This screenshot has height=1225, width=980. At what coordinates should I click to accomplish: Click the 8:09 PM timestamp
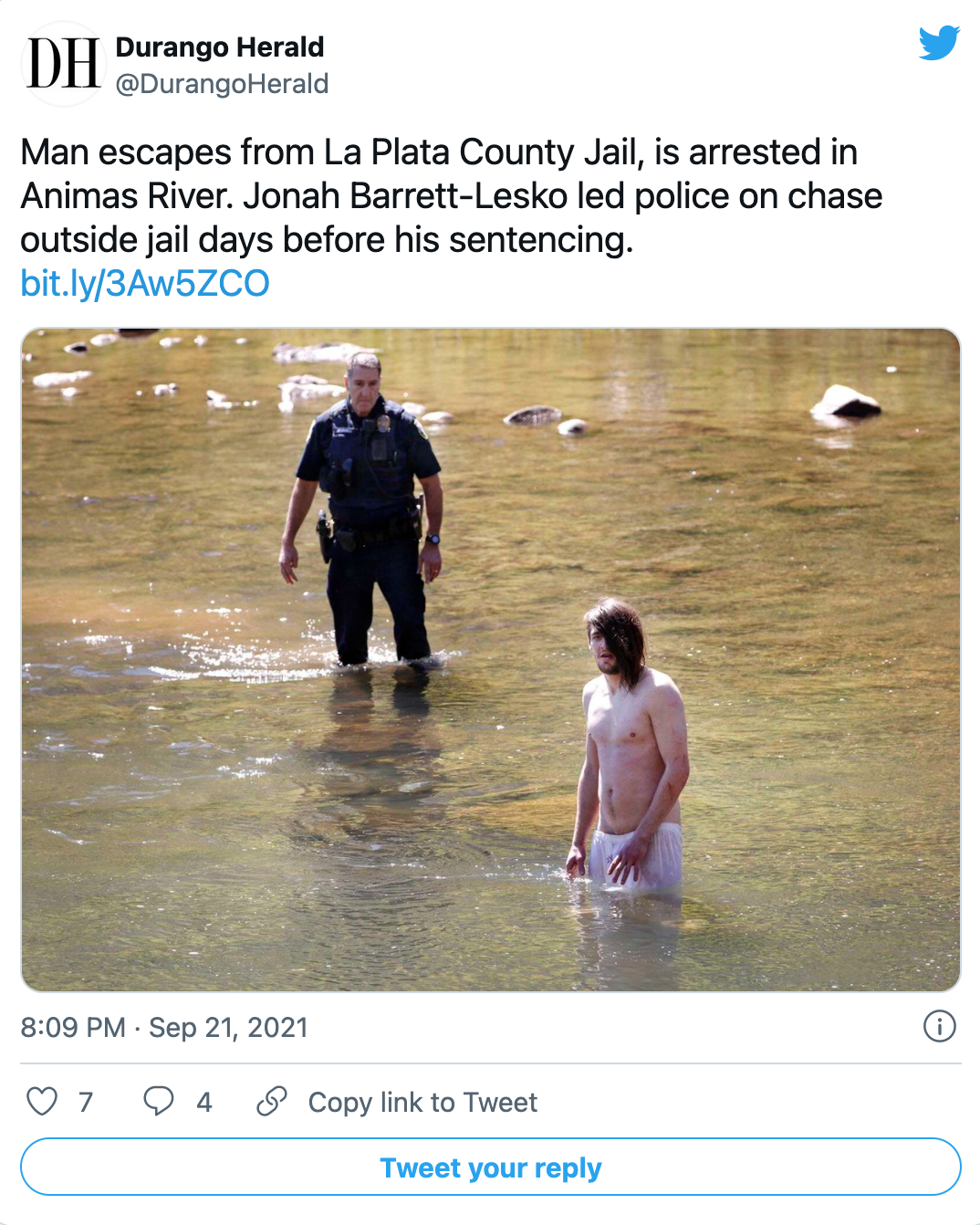point(73,1028)
